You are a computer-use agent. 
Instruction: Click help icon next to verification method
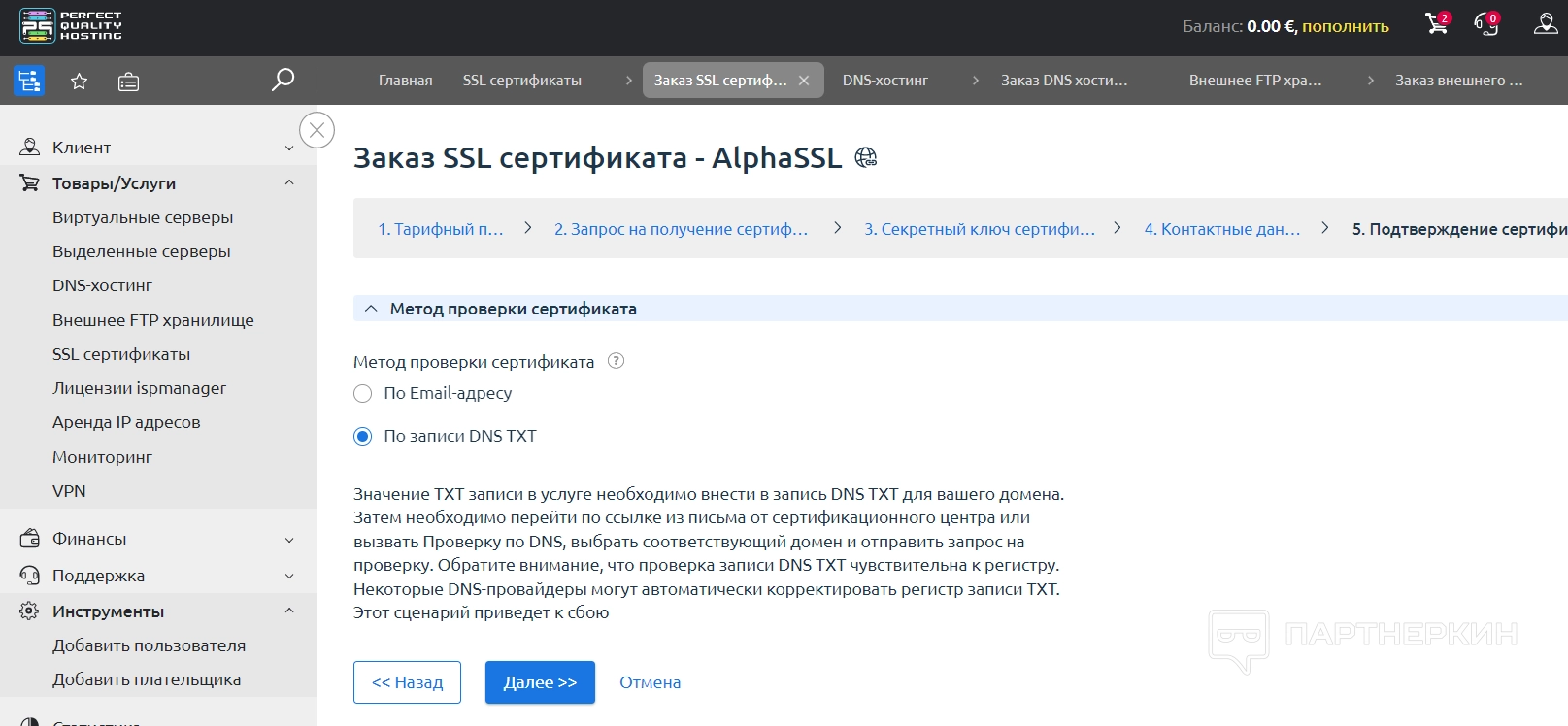click(616, 361)
